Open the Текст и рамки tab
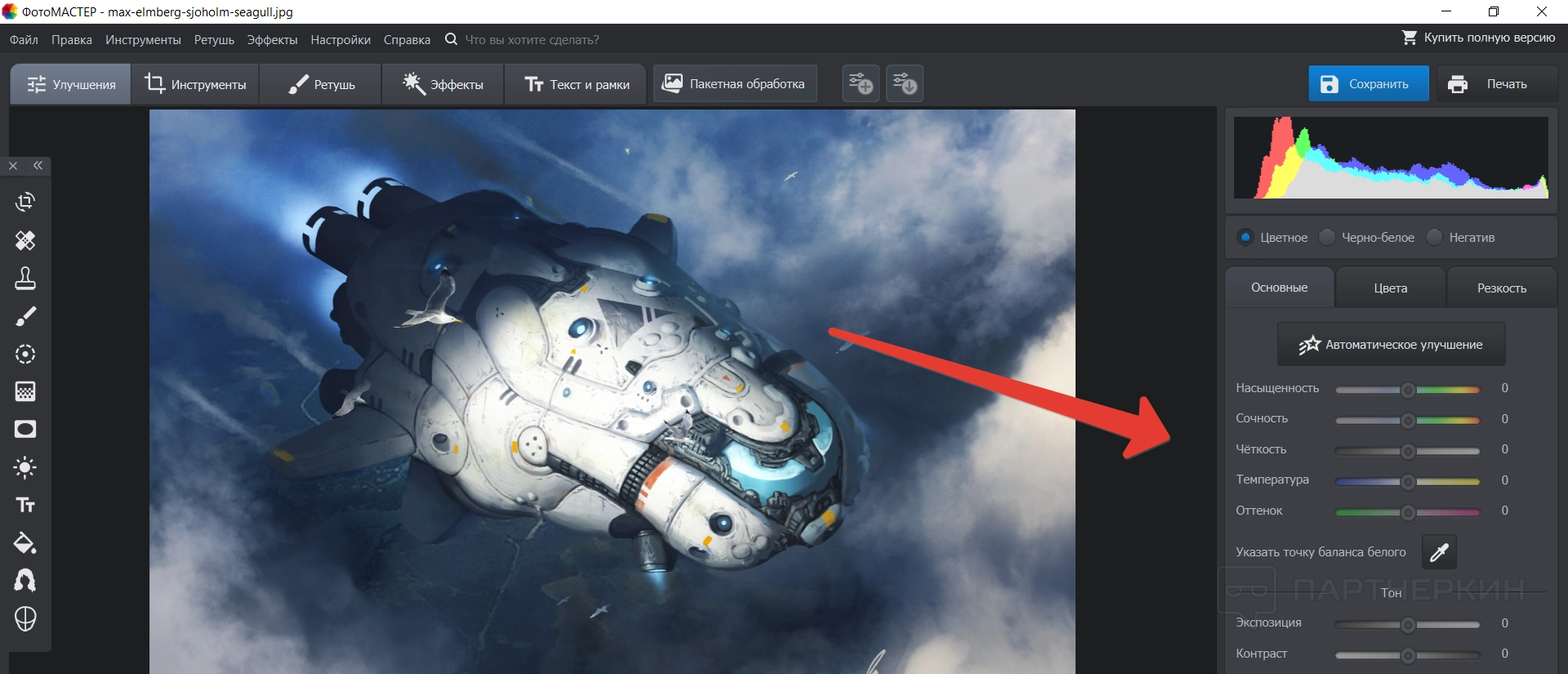1568x674 pixels. tap(577, 84)
